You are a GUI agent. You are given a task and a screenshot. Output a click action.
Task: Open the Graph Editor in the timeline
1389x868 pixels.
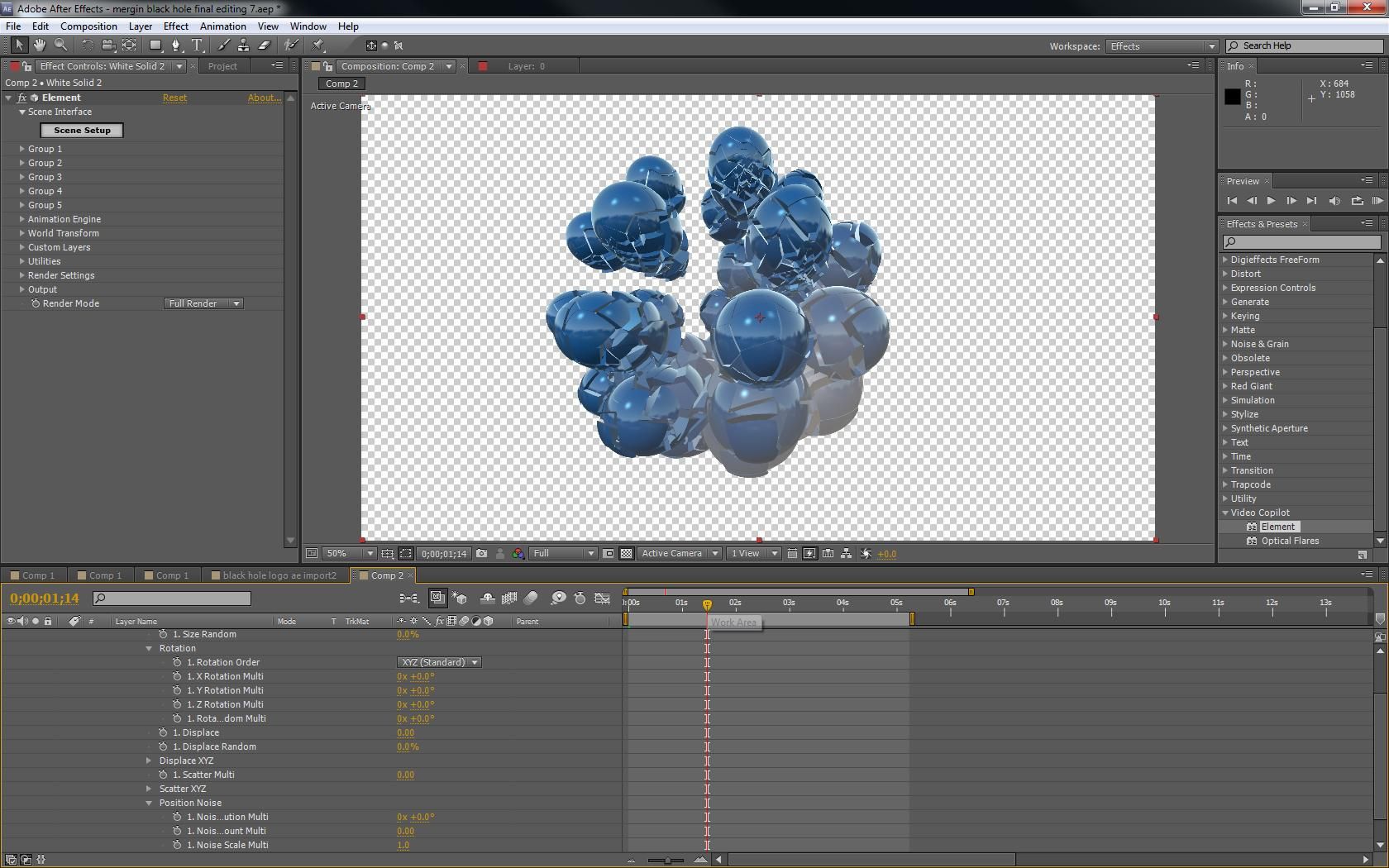(603, 599)
